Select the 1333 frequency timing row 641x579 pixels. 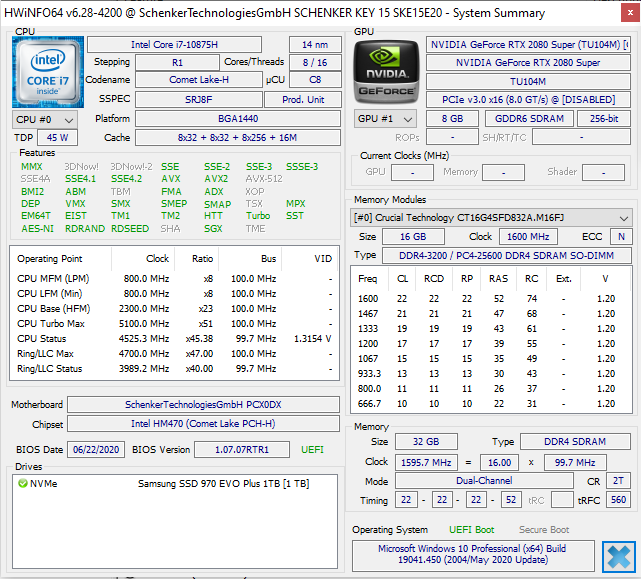coord(490,328)
